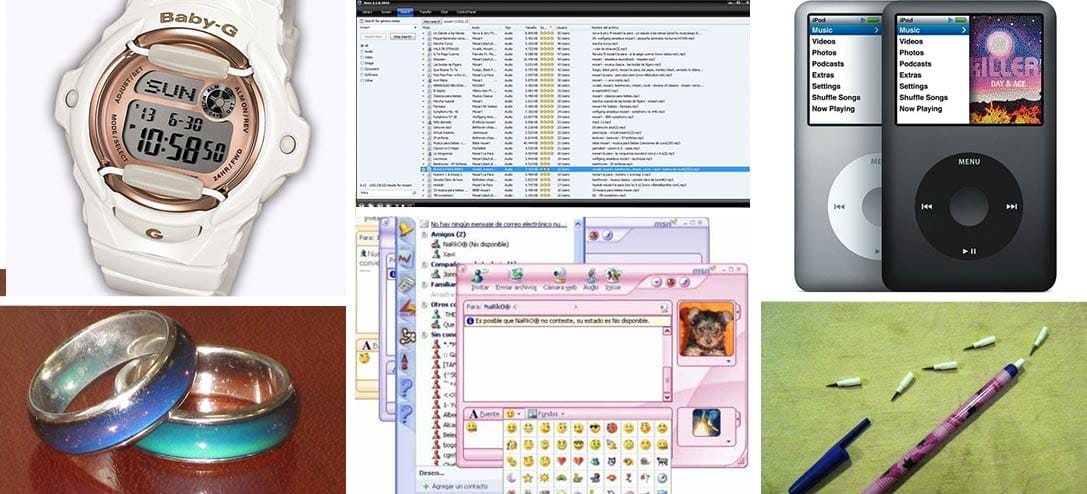This screenshot has width=1087, height=494.
Task: Select the Audio radio button in Ares search
Action: tap(360, 51)
